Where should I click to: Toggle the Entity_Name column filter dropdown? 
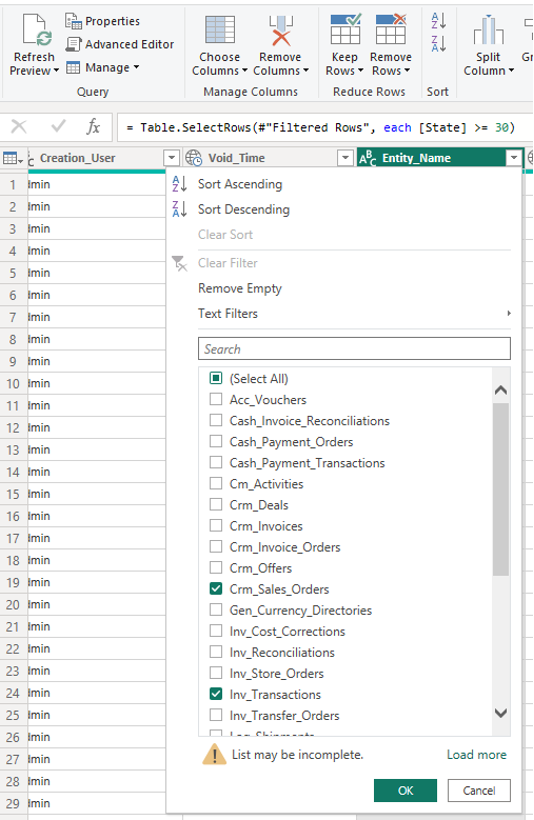click(x=514, y=158)
